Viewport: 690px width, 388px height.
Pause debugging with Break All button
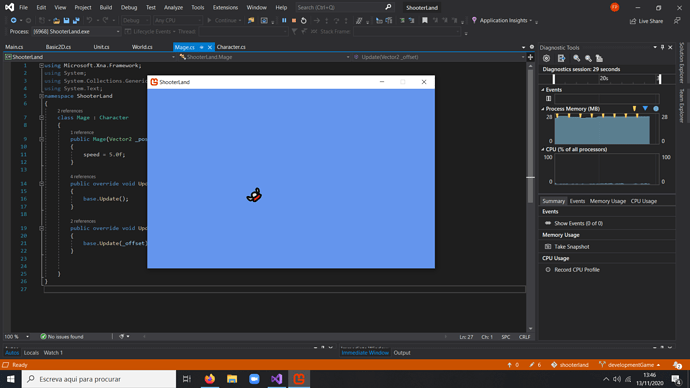pos(284,20)
